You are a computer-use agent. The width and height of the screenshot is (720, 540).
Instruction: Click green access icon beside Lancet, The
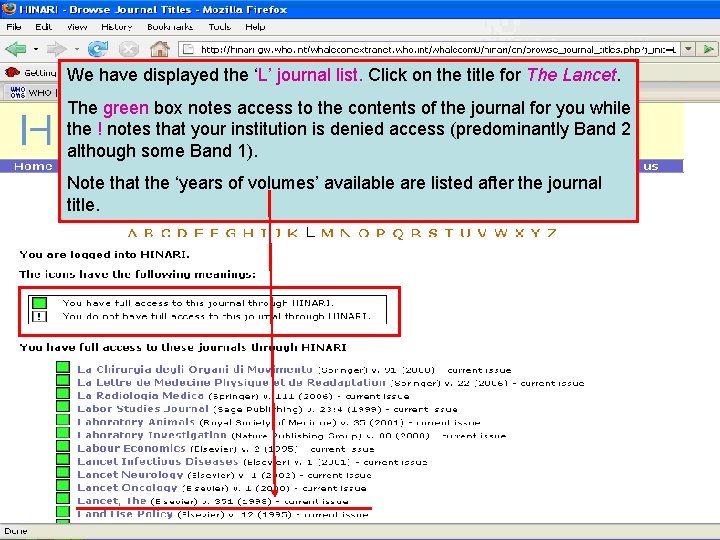point(63,498)
